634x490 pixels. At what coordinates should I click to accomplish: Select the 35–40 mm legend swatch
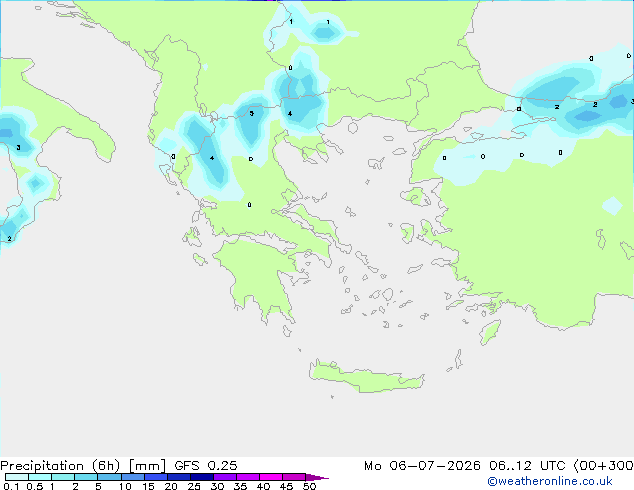click(x=247, y=477)
